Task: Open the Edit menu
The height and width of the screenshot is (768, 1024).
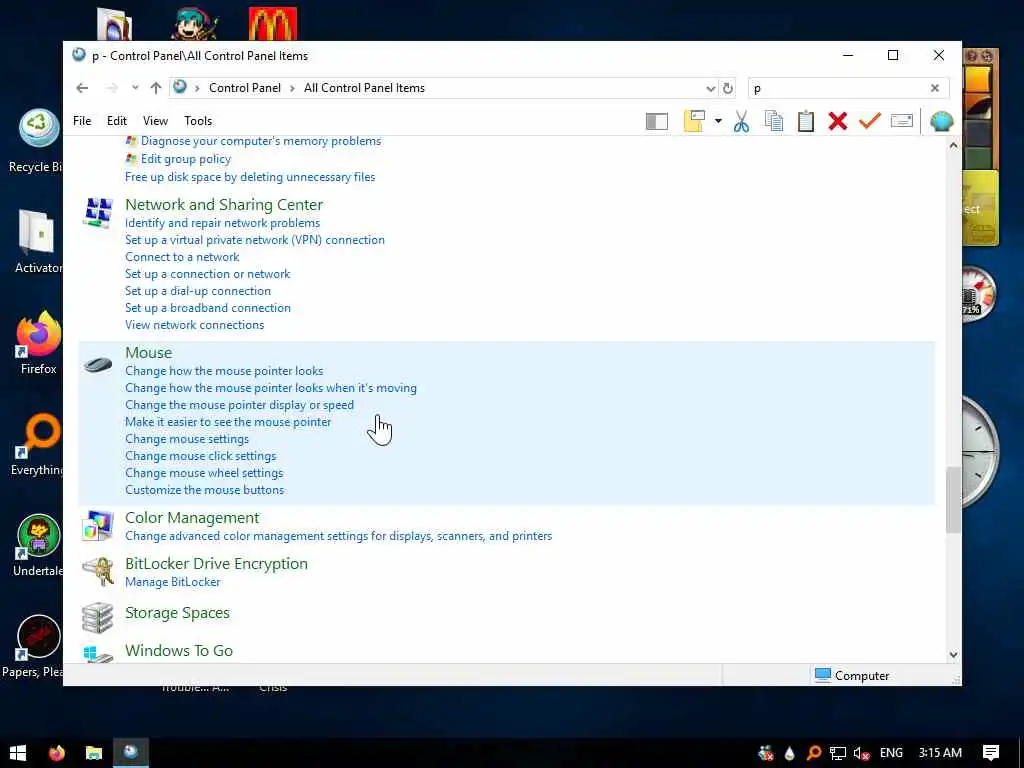Action: 117,121
